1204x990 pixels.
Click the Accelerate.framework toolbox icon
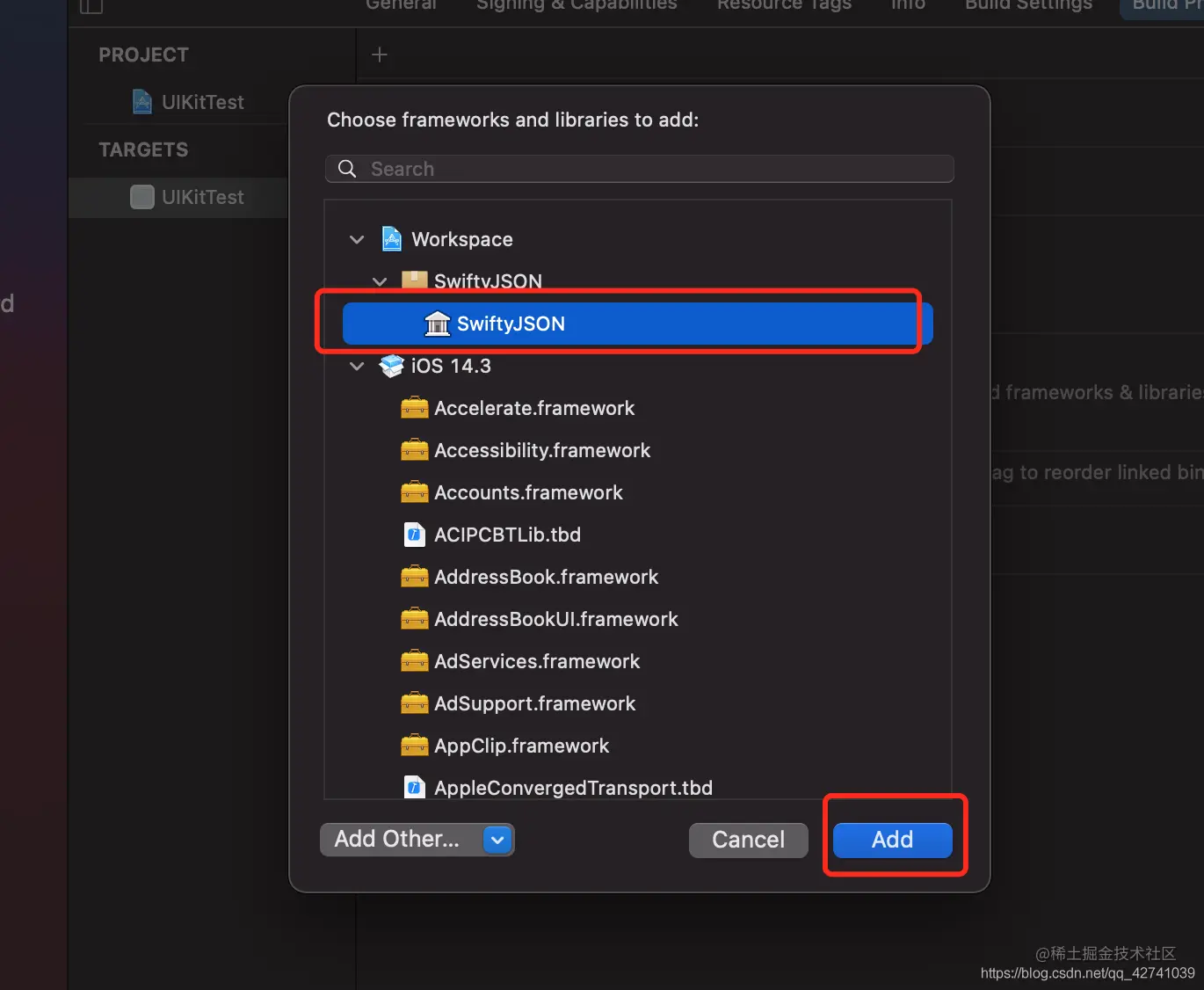414,408
